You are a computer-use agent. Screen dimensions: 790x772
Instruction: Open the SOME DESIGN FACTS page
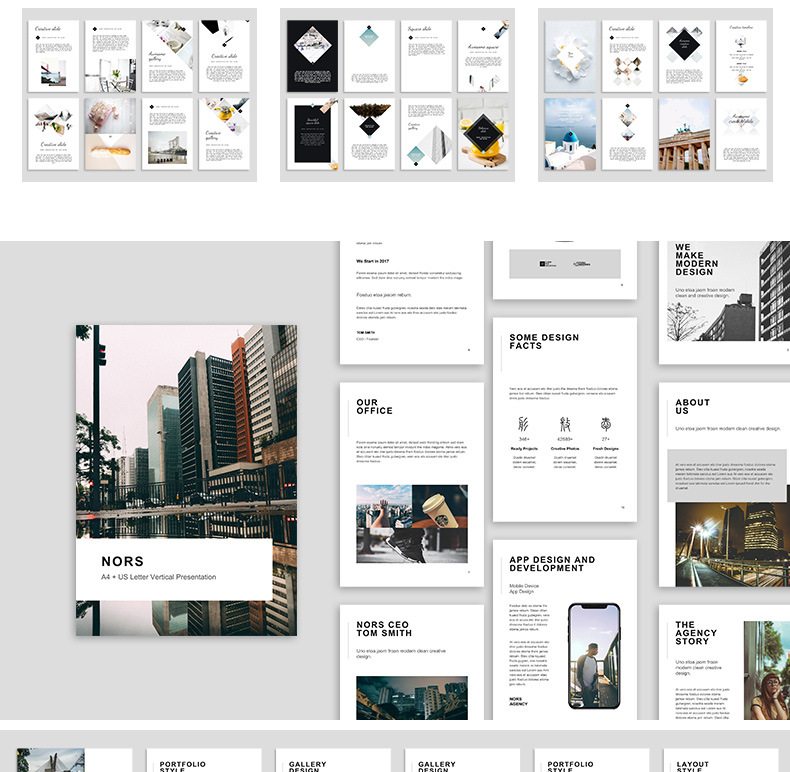[565, 419]
